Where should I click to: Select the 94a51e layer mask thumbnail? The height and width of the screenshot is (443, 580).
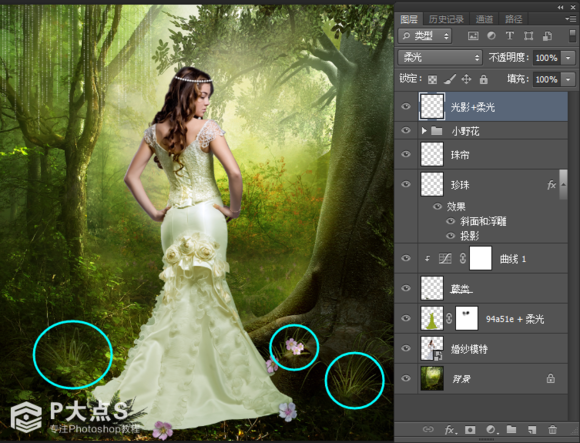coord(466,318)
